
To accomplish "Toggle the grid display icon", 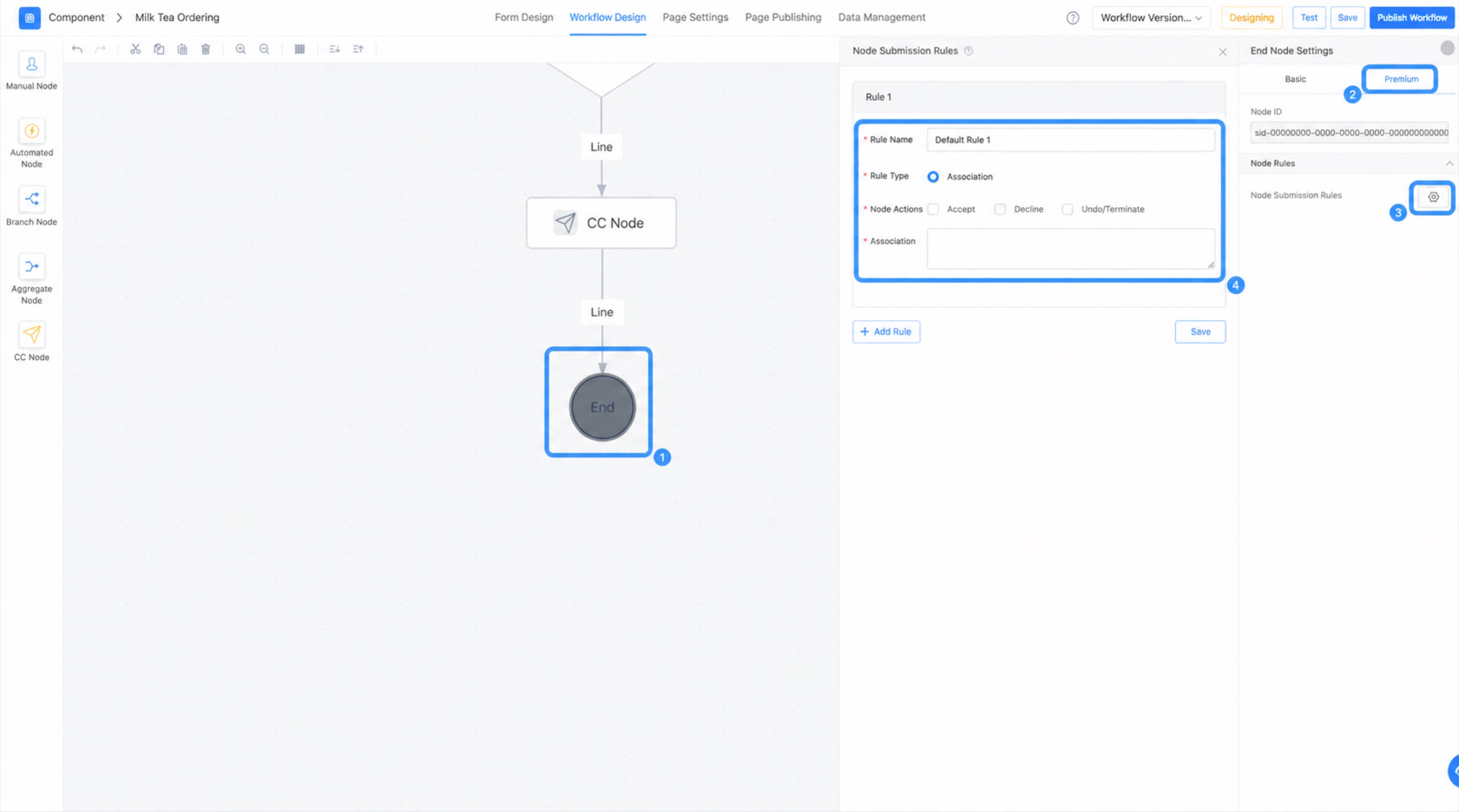I will 299,49.
